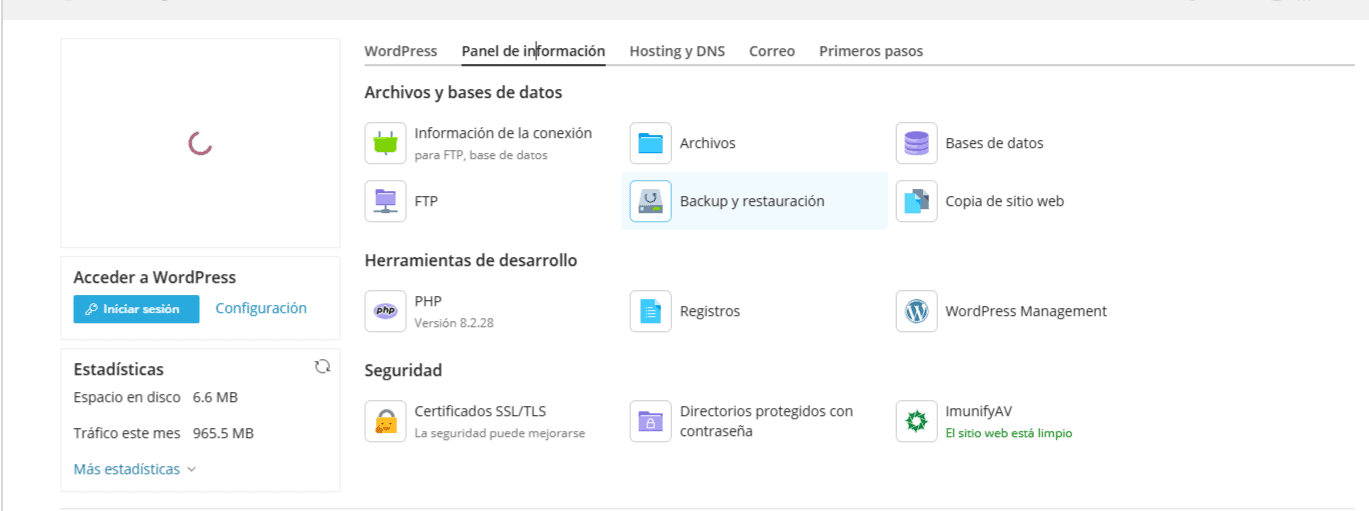
Task: Click the Iniciar sesión button
Action: pyautogui.click(x=137, y=309)
